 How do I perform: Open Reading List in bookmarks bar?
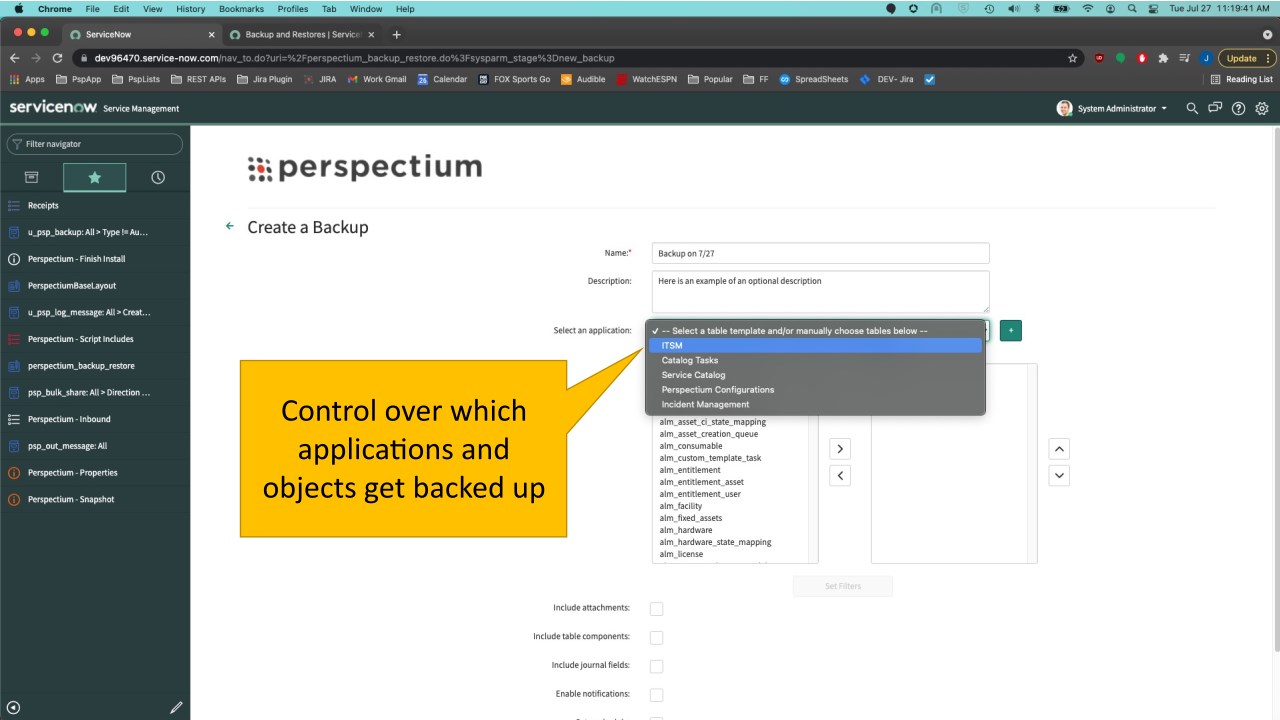(1241, 79)
